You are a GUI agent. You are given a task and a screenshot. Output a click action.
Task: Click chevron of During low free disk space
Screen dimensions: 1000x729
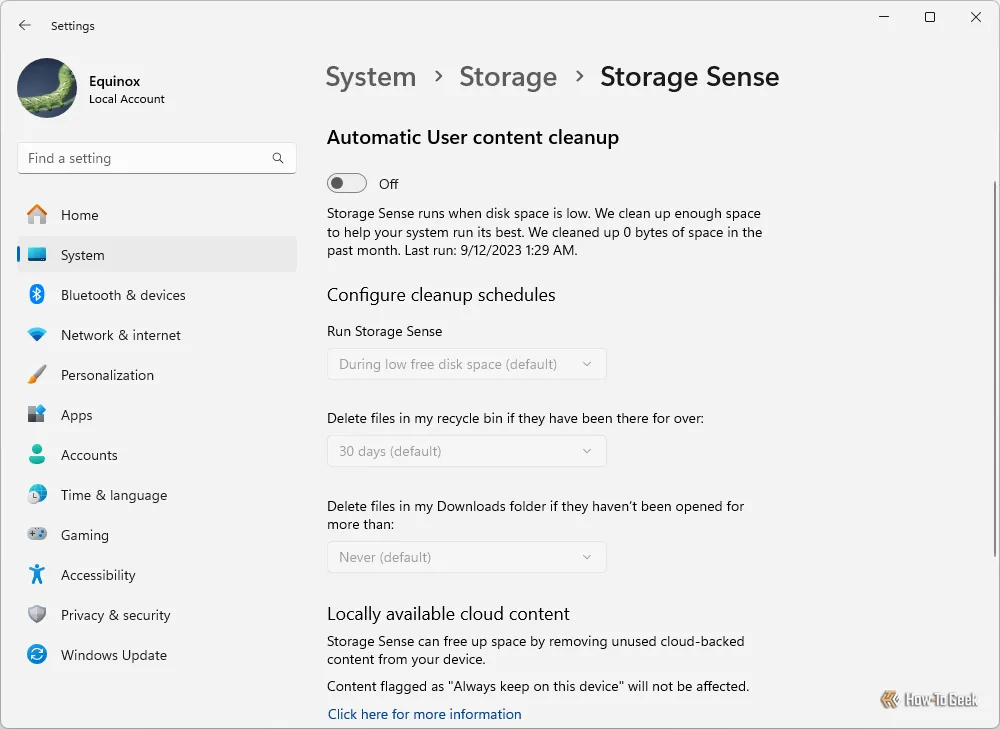[x=587, y=364]
